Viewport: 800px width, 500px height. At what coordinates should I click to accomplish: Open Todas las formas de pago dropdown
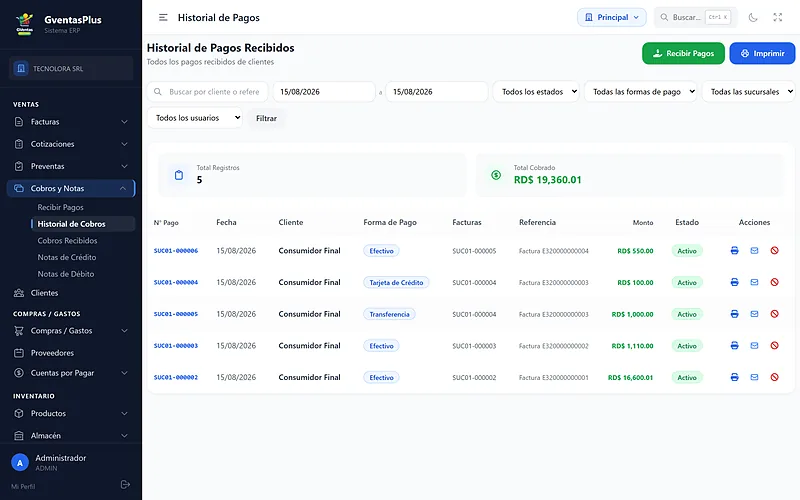640,92
